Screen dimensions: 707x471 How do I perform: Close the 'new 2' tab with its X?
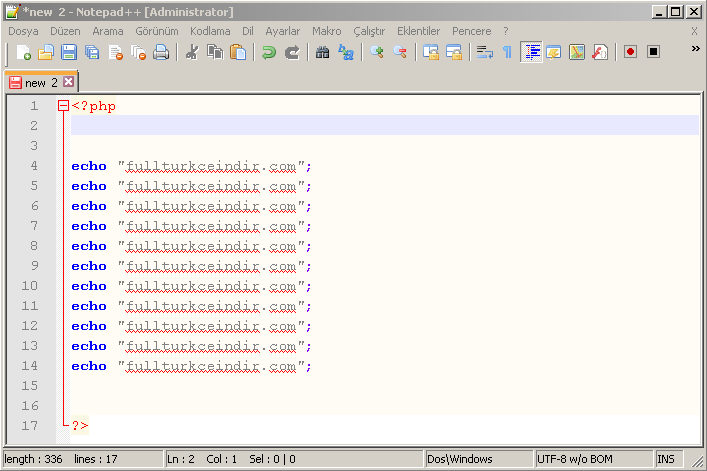(69, 82)
